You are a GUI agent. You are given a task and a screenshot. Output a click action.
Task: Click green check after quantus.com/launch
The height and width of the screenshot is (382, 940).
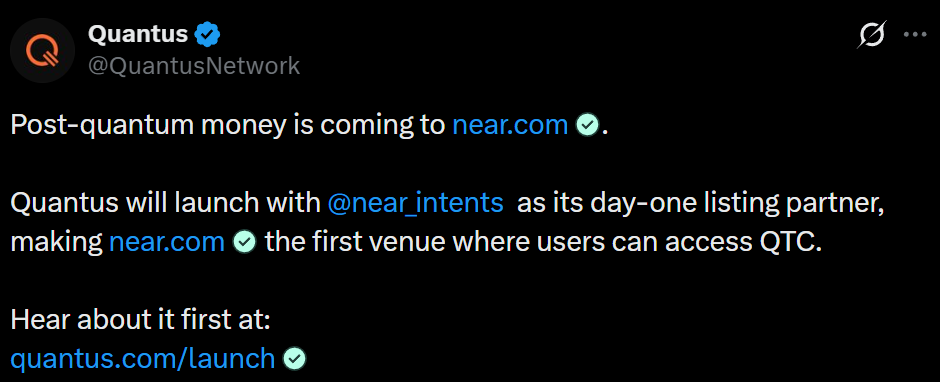tap(294, 359)
